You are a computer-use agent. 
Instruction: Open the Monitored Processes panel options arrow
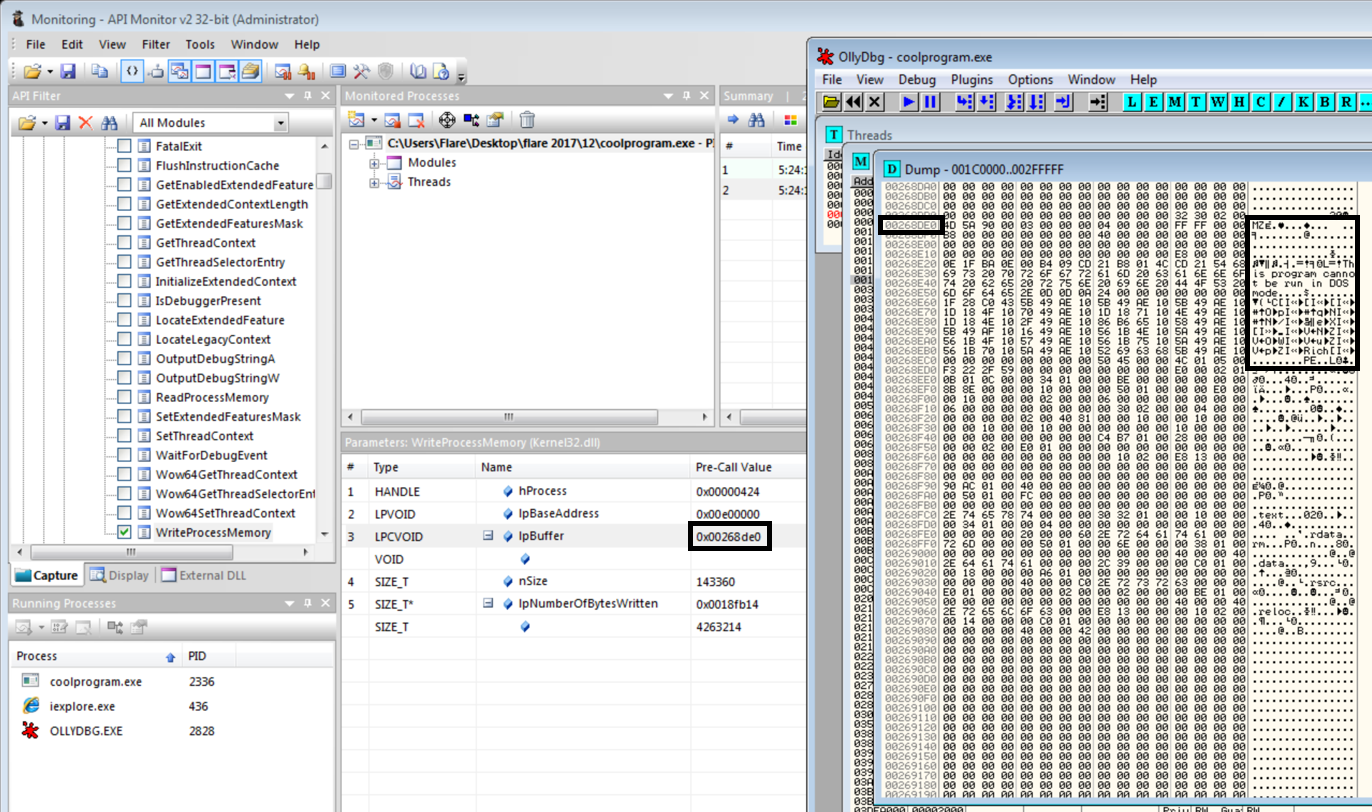[669, 95]
